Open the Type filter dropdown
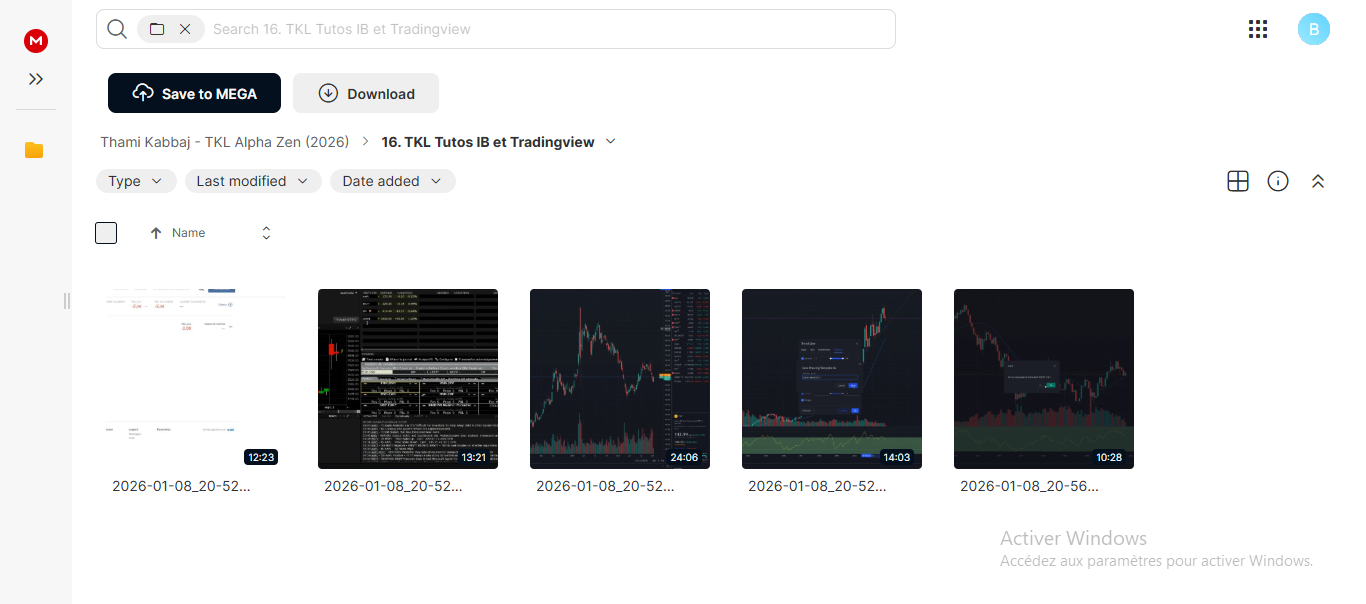Screen dimensions: 1366x604 coord(136,181)
